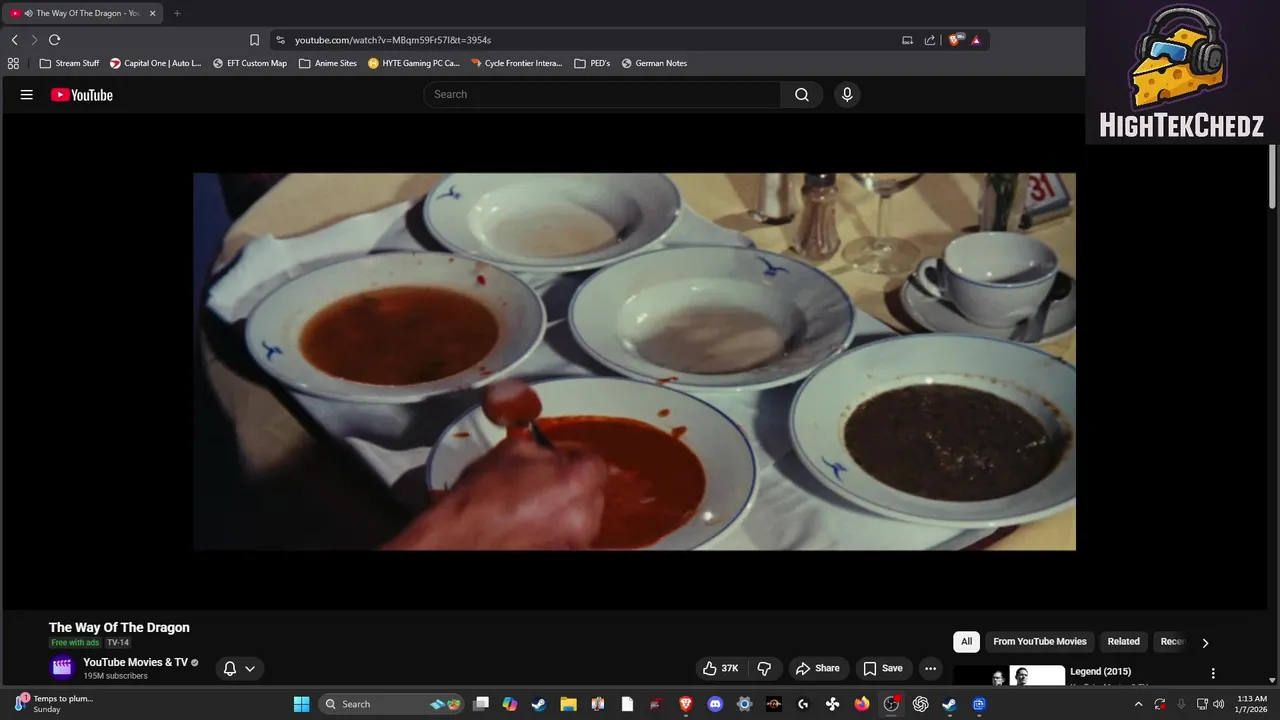Open EFT Custom Map bookmark
The width and height of the screenshot is (1280, 720).
coord(250,63)
